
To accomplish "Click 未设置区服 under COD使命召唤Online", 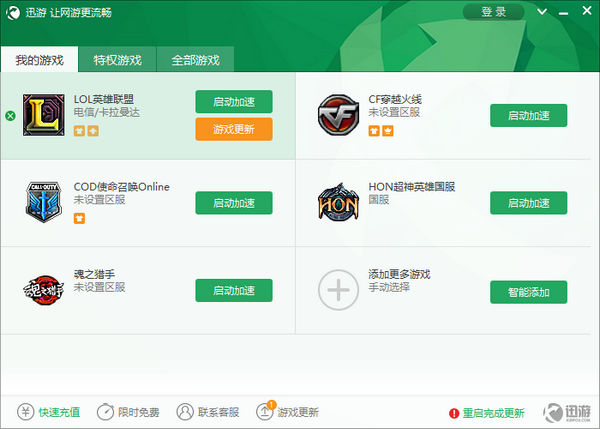I will [99, 200].
